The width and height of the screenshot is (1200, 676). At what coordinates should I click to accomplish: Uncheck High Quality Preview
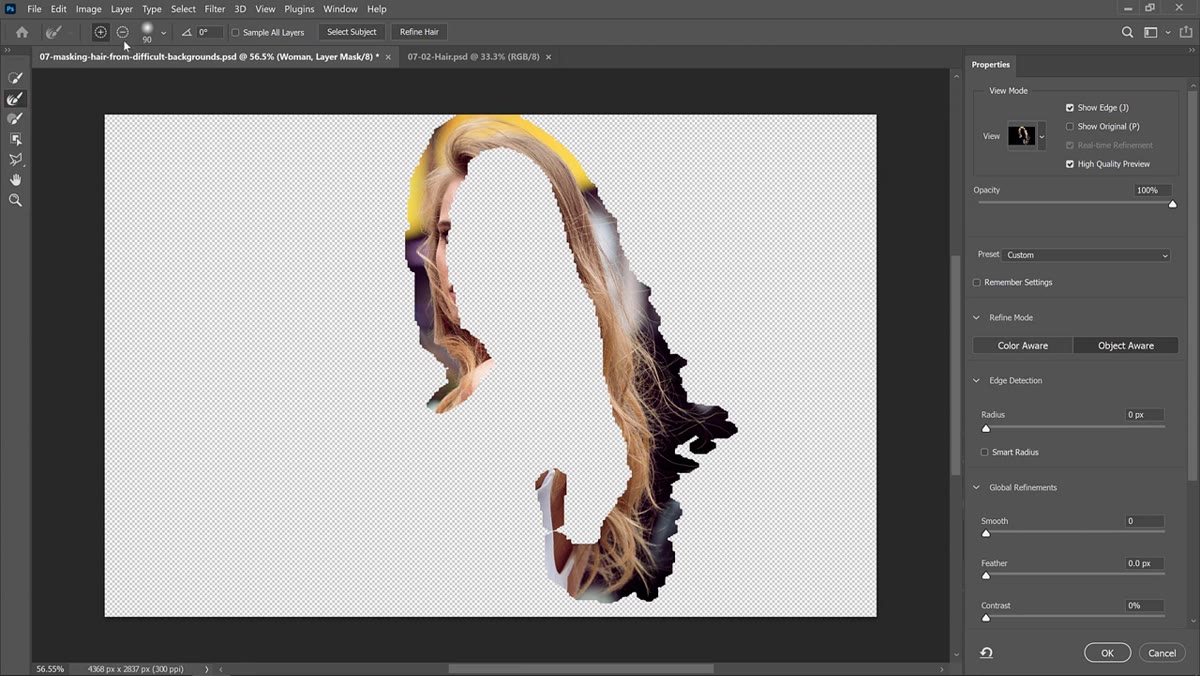point(1070,164)
